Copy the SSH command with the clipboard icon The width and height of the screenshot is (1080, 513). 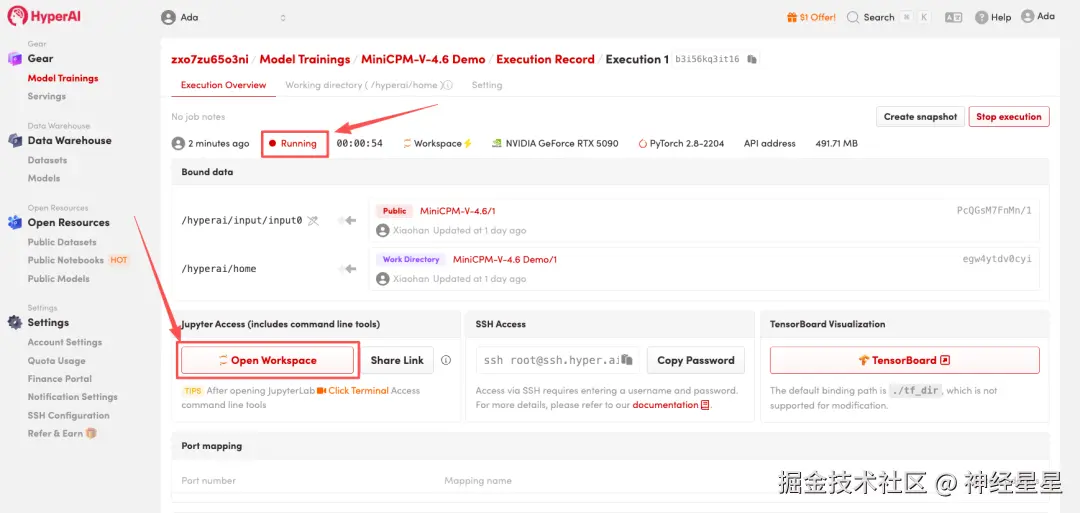[627, 359]
